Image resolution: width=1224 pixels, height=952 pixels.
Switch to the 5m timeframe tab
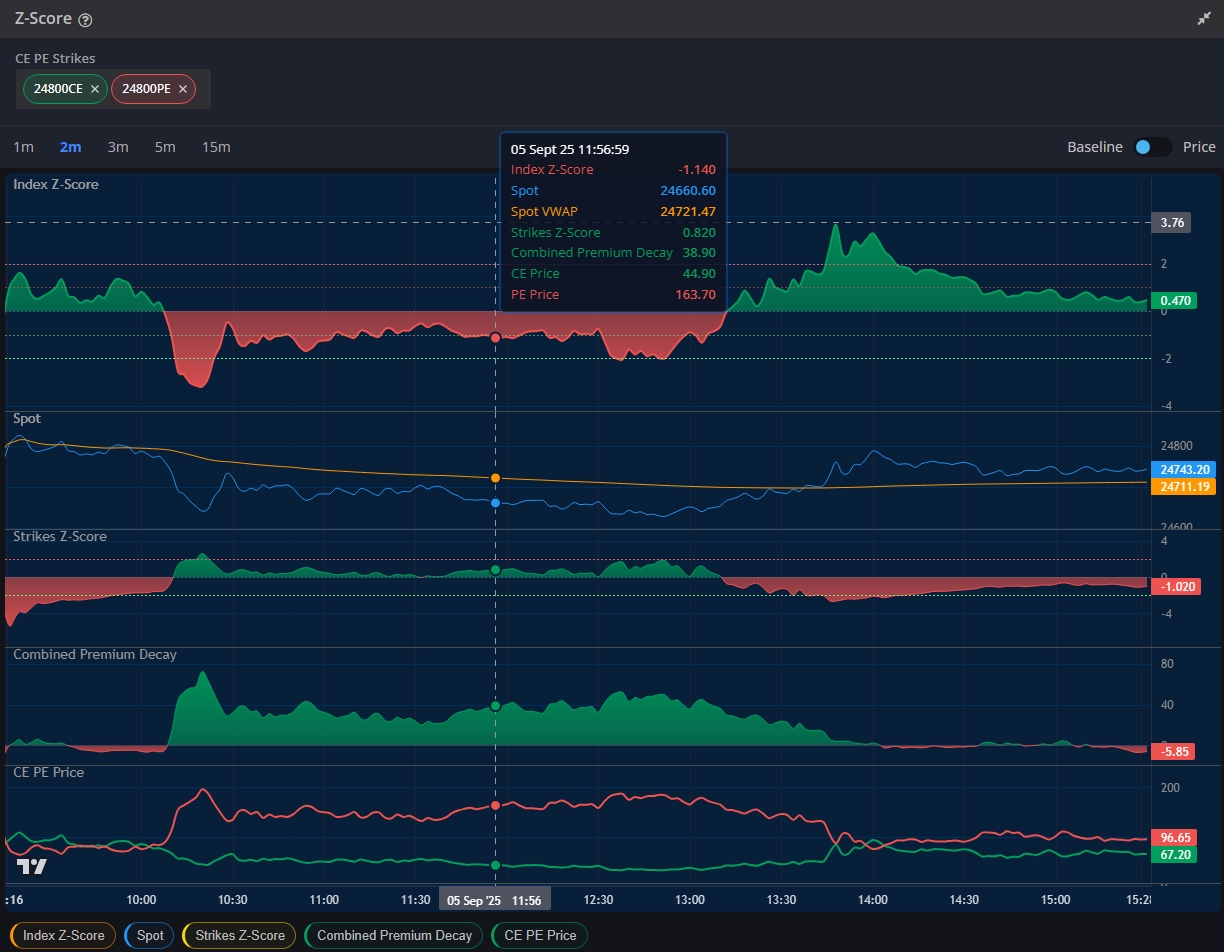point(165,147)
